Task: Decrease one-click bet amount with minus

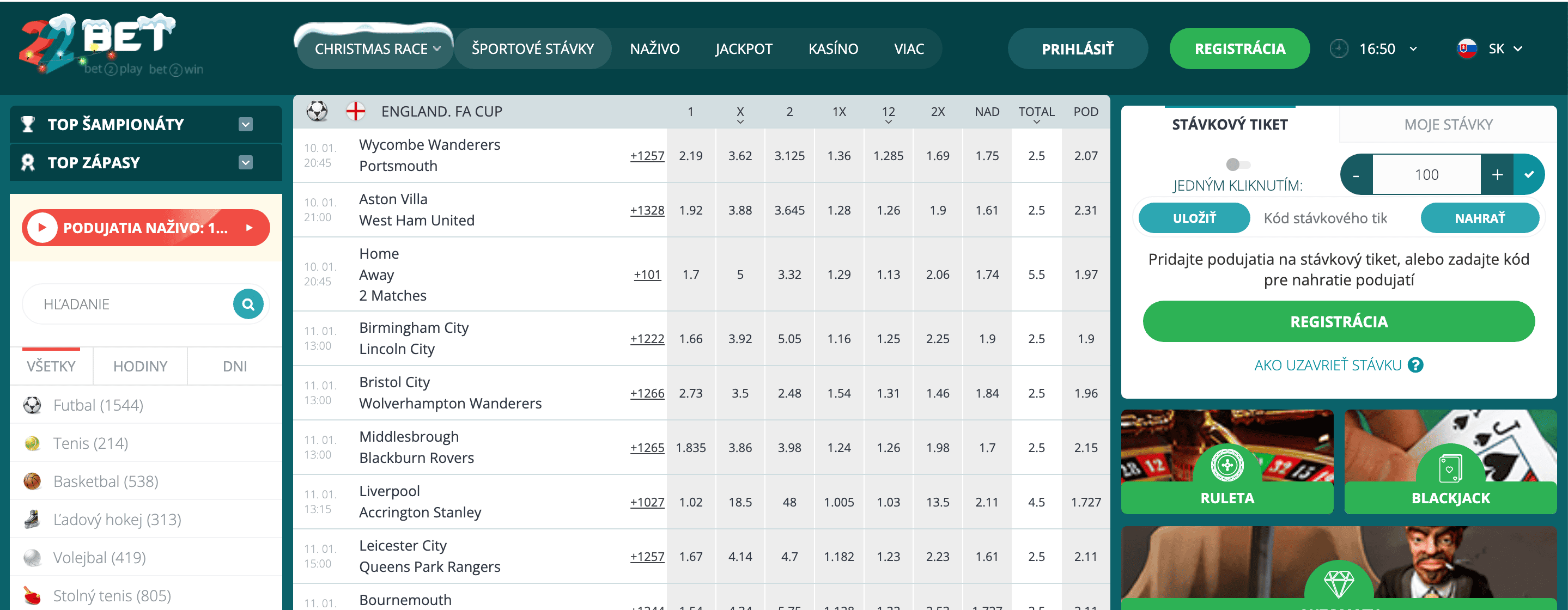Action: pyautogui.click(x=1356, y=175)
